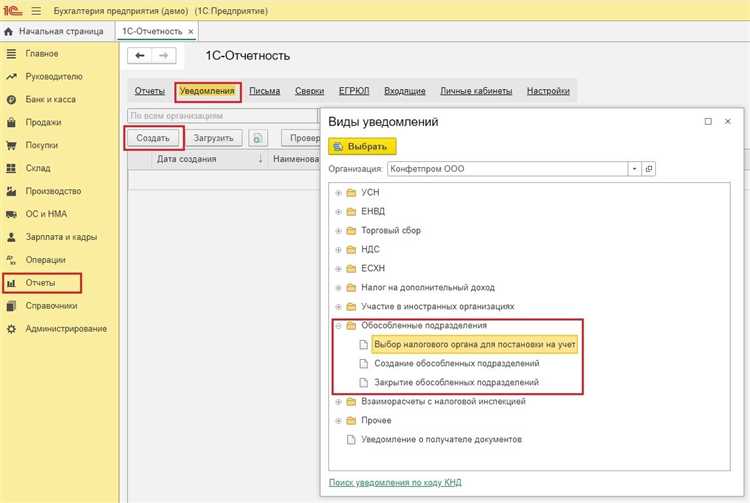Sort by Дата создания column header
Viewport: 750px width, 503px height.
coord(187,159)
